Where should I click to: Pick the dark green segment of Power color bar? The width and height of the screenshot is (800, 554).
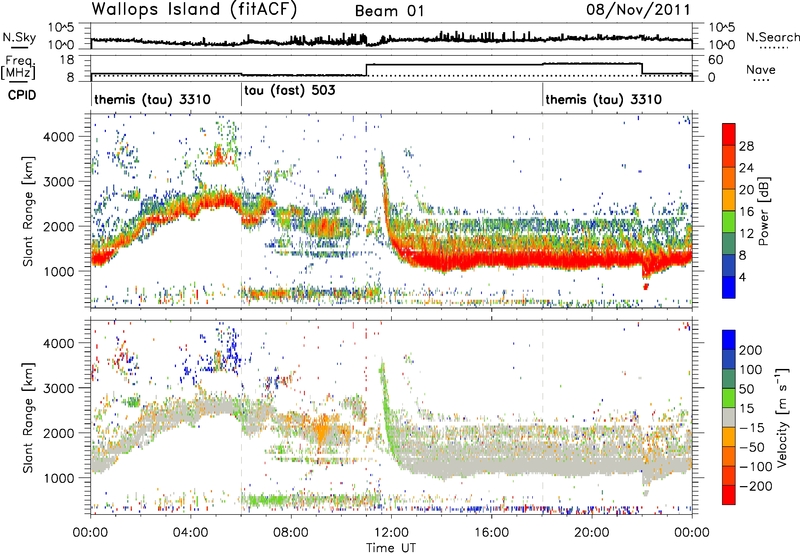(x=729, y=244)
